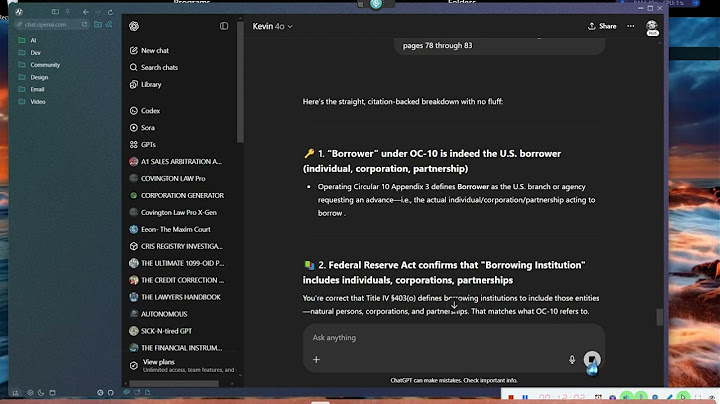Click the window panel icon in bottom bar
Viewport: 720px width, 404px height.
point(52,393)
